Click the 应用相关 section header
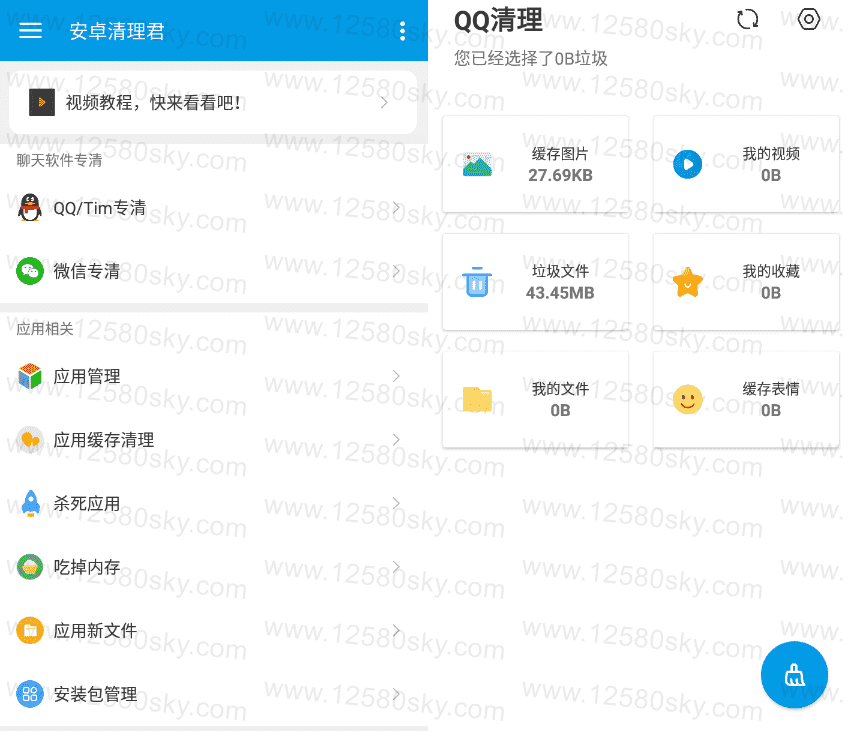The image size is (849, 731). pyautogui.click(x=44, y=329)
